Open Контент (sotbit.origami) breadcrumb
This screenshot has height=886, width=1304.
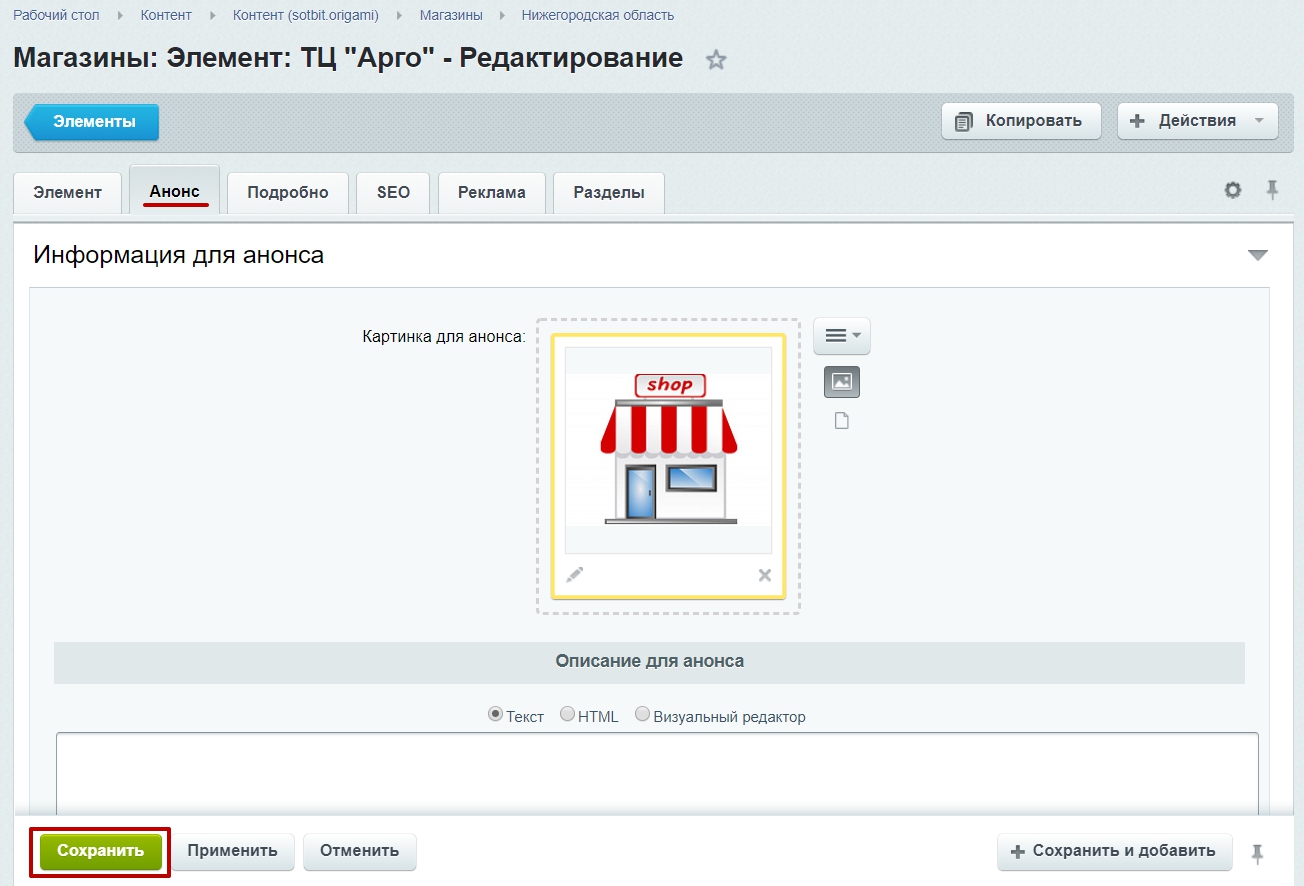[x=306, y=15]
